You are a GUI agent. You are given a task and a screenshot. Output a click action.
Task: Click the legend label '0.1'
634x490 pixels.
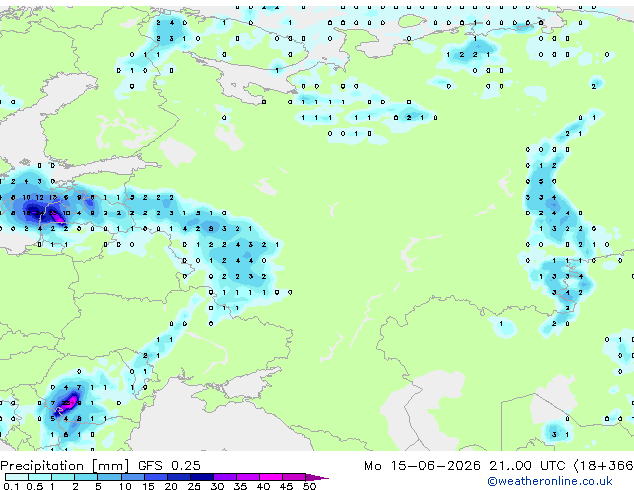point(11,486)
